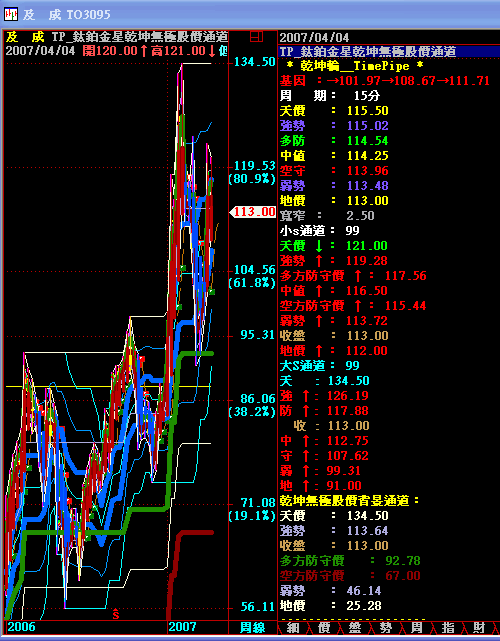Open the 盤 tab
The height and width of the screenshot is (641, 500).
click(x=355, y=628)
